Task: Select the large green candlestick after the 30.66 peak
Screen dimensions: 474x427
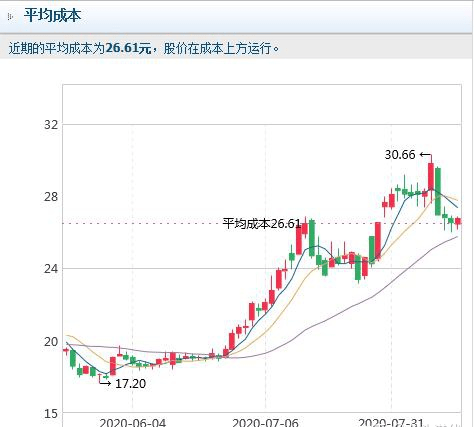Action: coord(438,191)
